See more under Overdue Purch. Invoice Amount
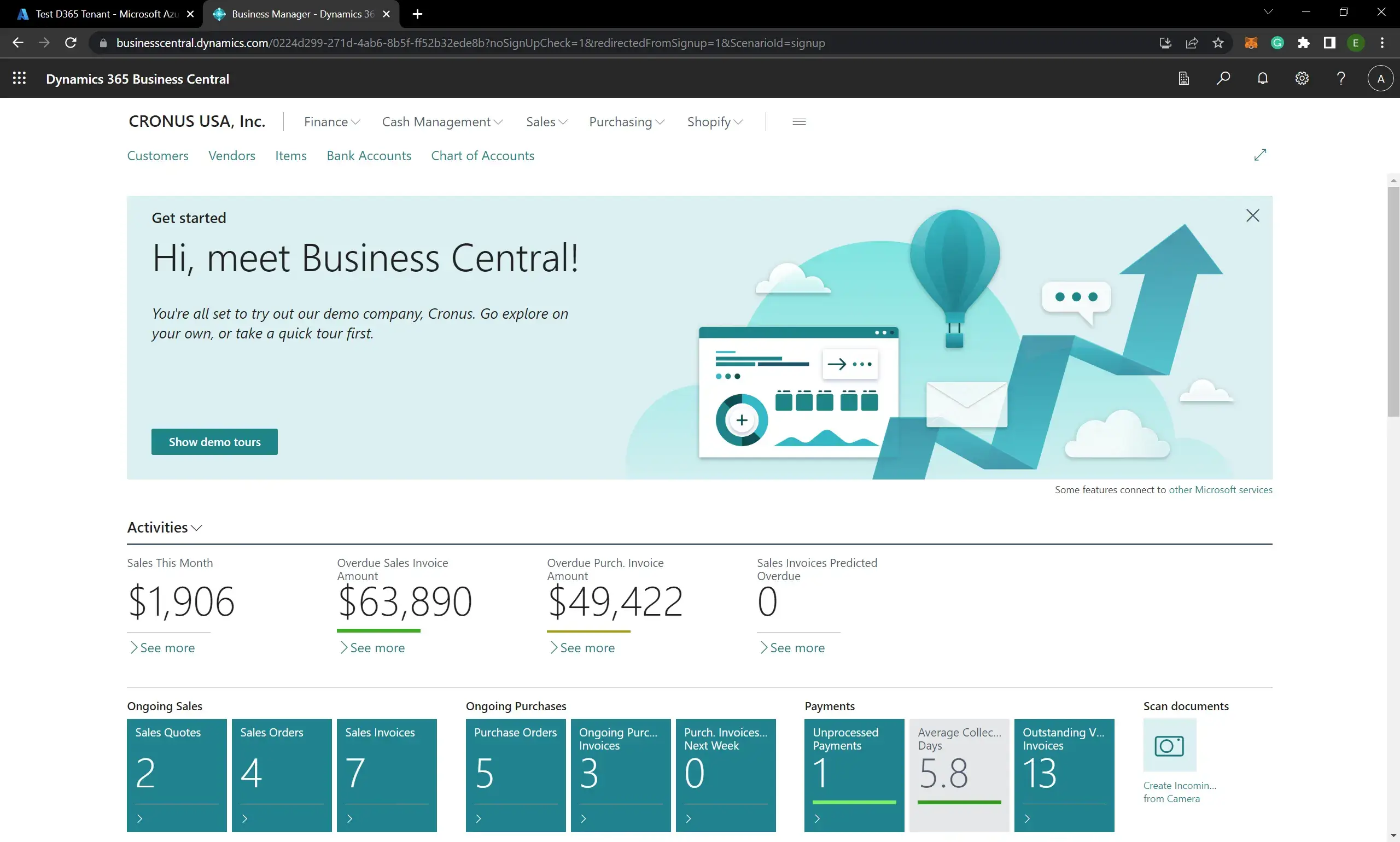1400x842 pixels. click(x=582, y=647)
